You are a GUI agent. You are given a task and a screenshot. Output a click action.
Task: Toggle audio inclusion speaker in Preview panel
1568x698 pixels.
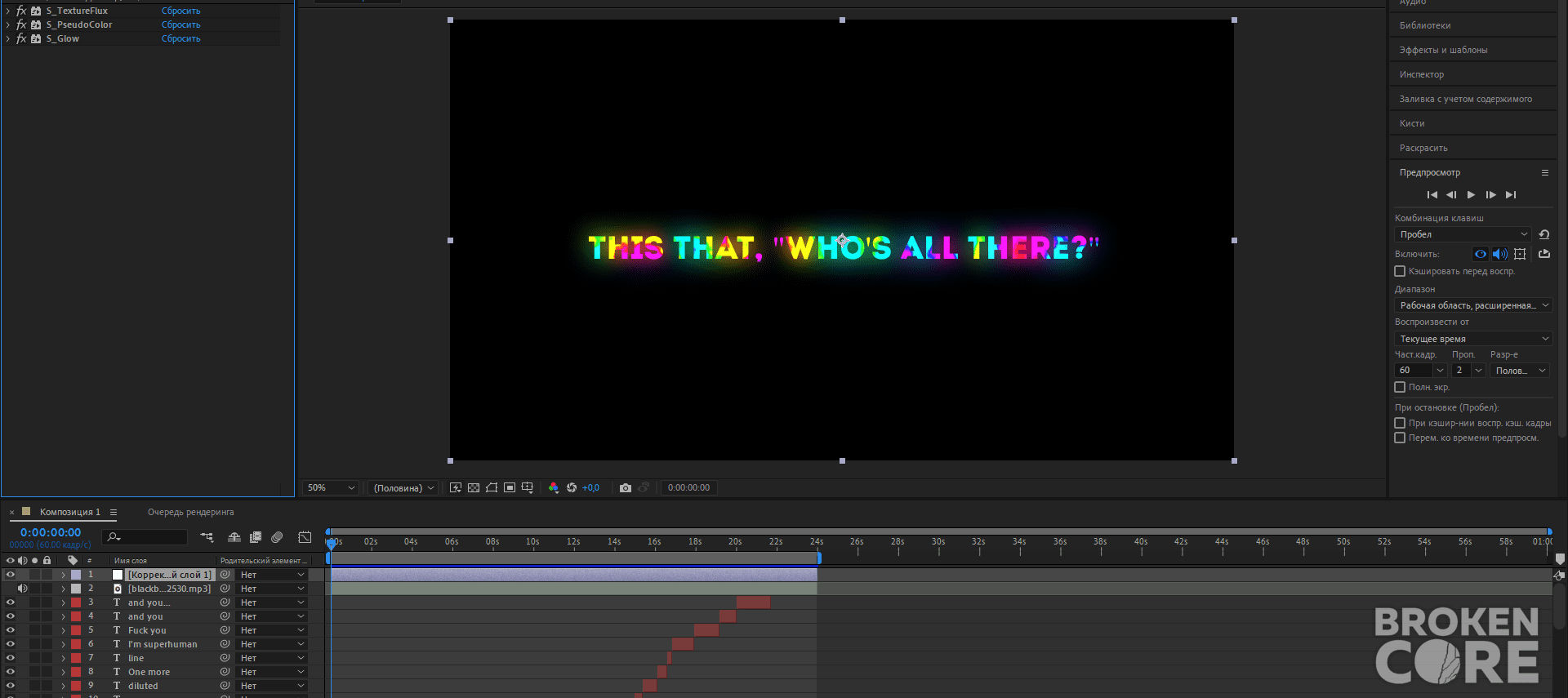click(x=1500, y=254)
